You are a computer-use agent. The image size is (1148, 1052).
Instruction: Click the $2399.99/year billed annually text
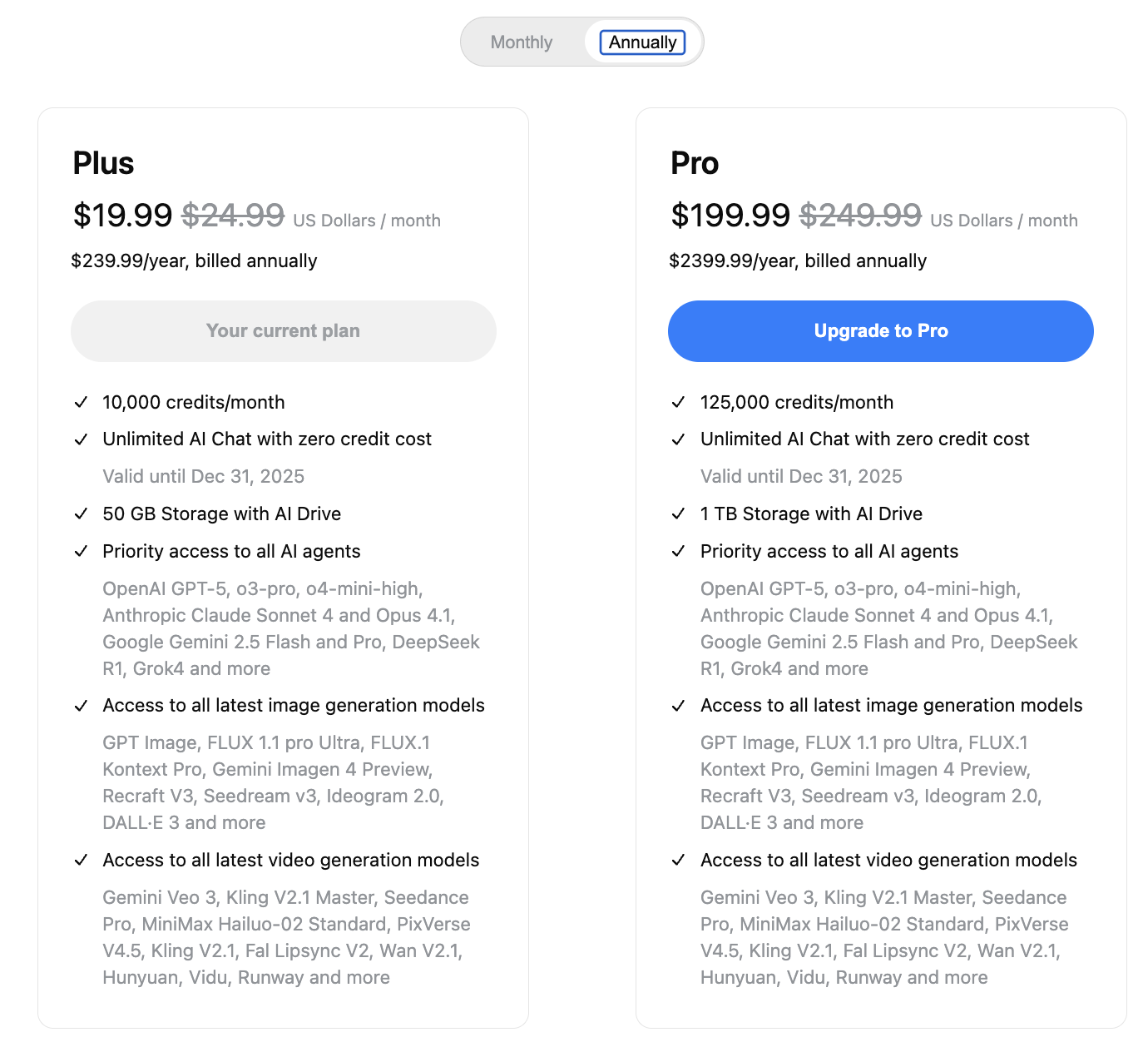pos(797,261)
